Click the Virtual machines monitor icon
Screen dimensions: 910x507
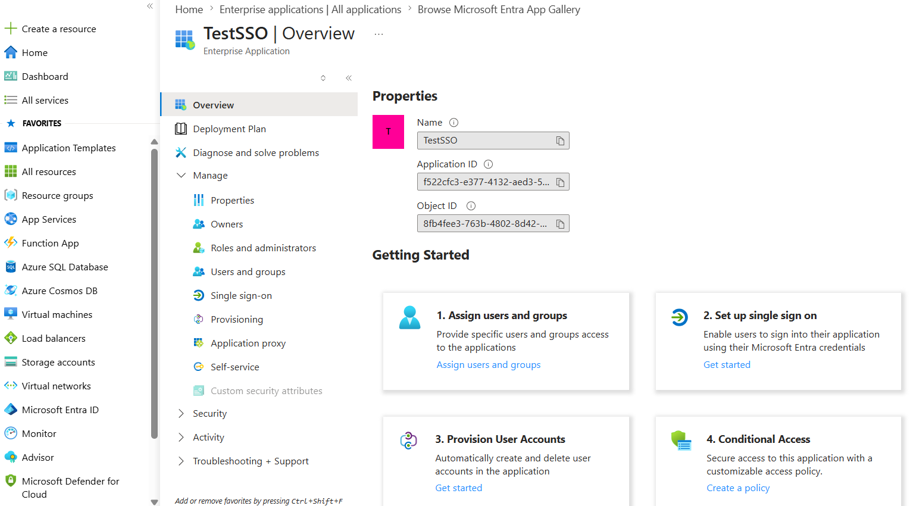click(x=10, y=314)
